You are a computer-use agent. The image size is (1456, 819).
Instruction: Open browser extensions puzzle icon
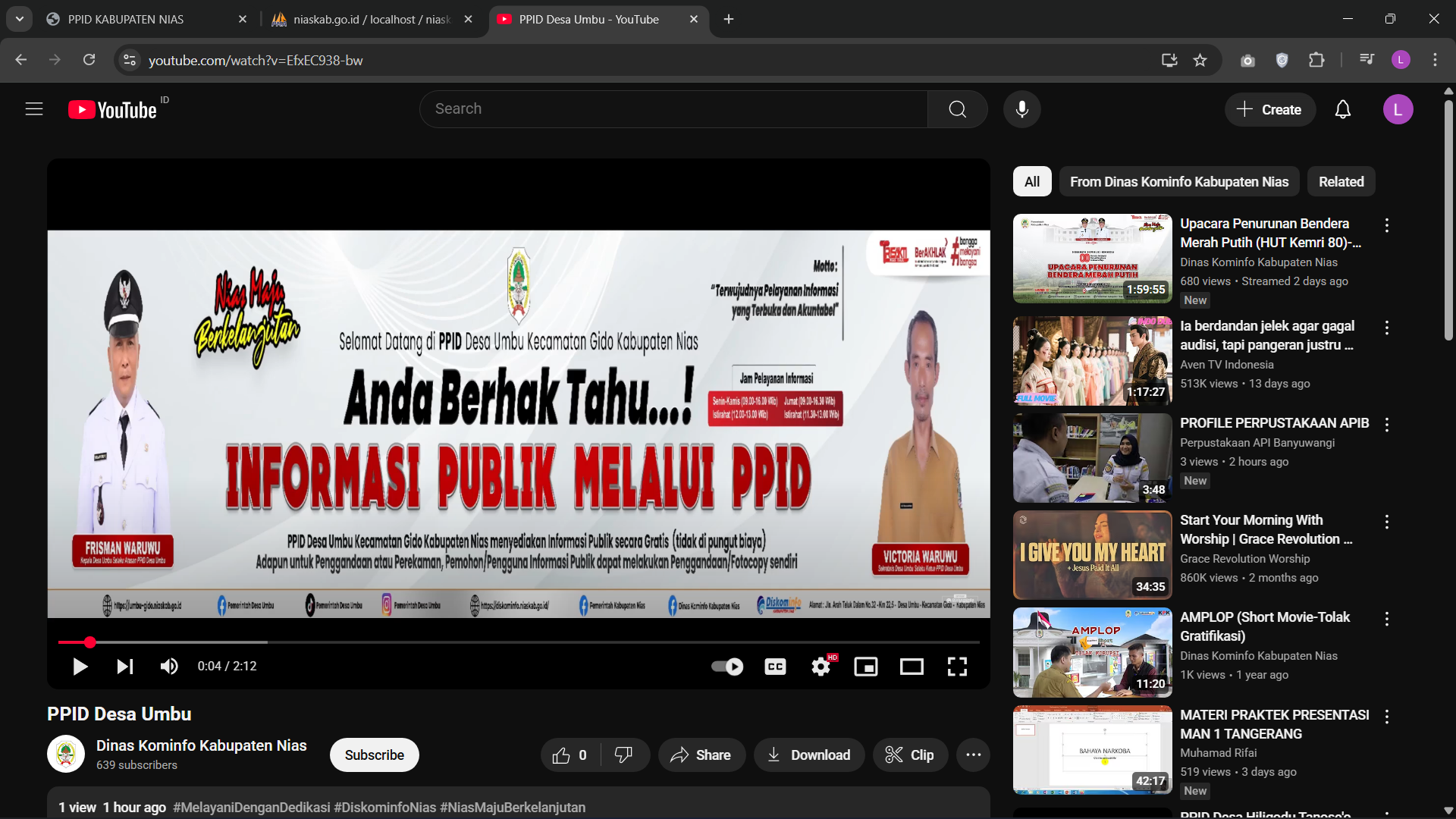[1316, 60]
